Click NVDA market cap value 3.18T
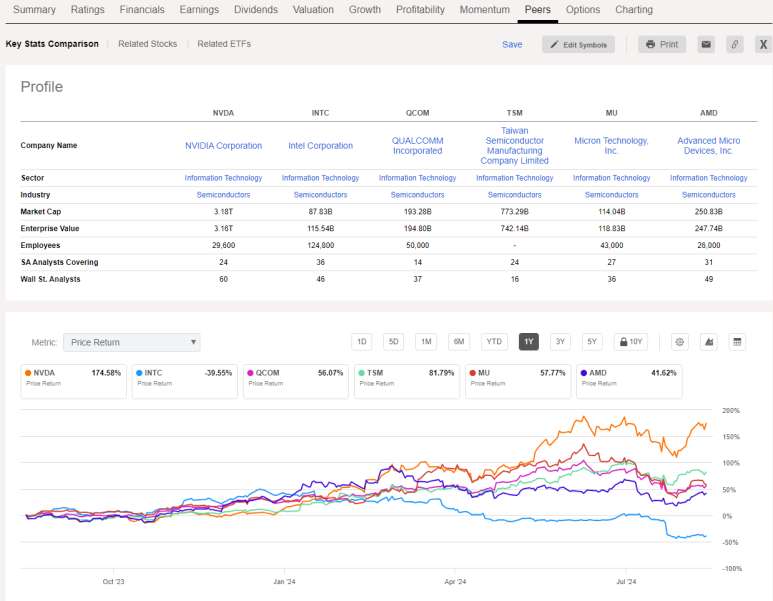 [x=223, y=212]
